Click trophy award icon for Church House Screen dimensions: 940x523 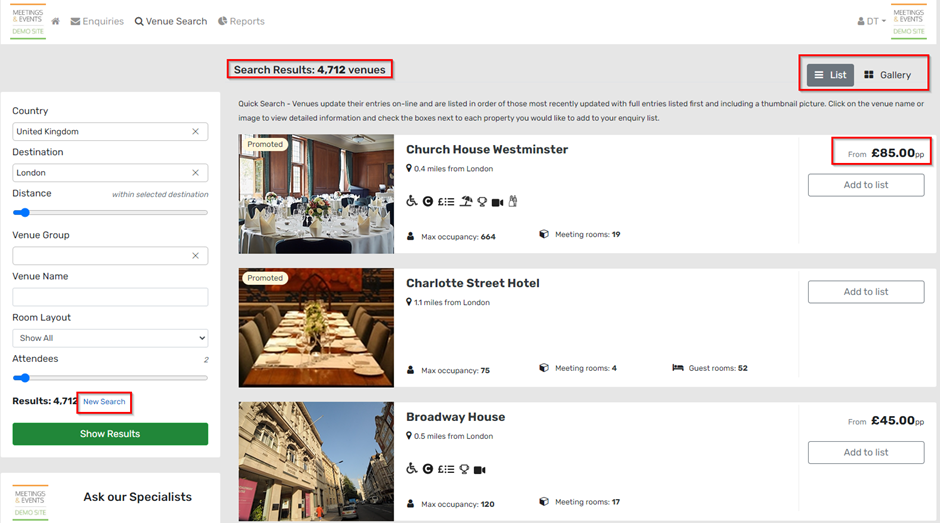(482, 202)
